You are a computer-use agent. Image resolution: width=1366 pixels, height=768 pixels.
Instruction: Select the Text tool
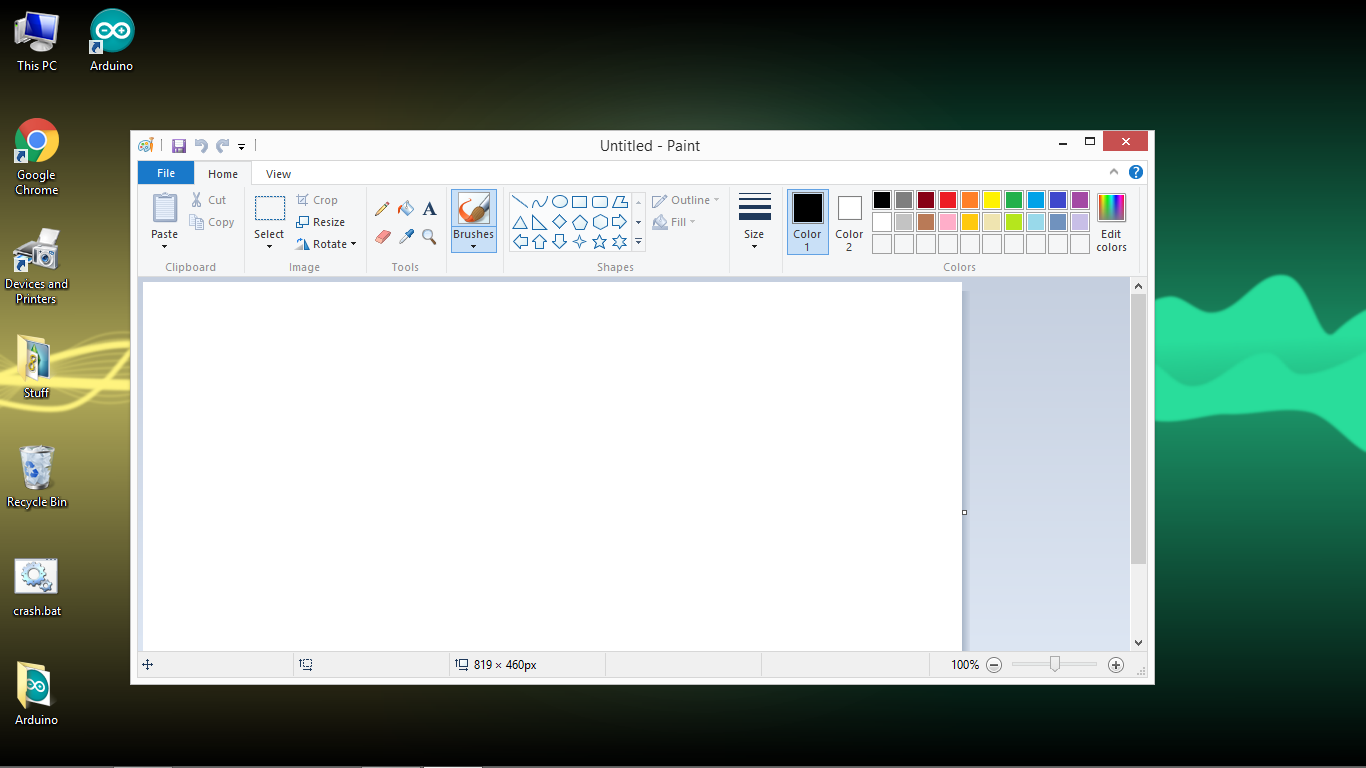pyautogui.click(x=429, y=208)
